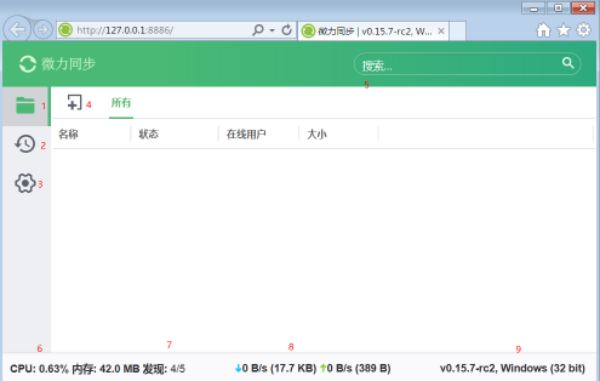This screenshot has width=600, height=381.
Task: Open browser tools gear icon
Action: [x=584, y=29]
